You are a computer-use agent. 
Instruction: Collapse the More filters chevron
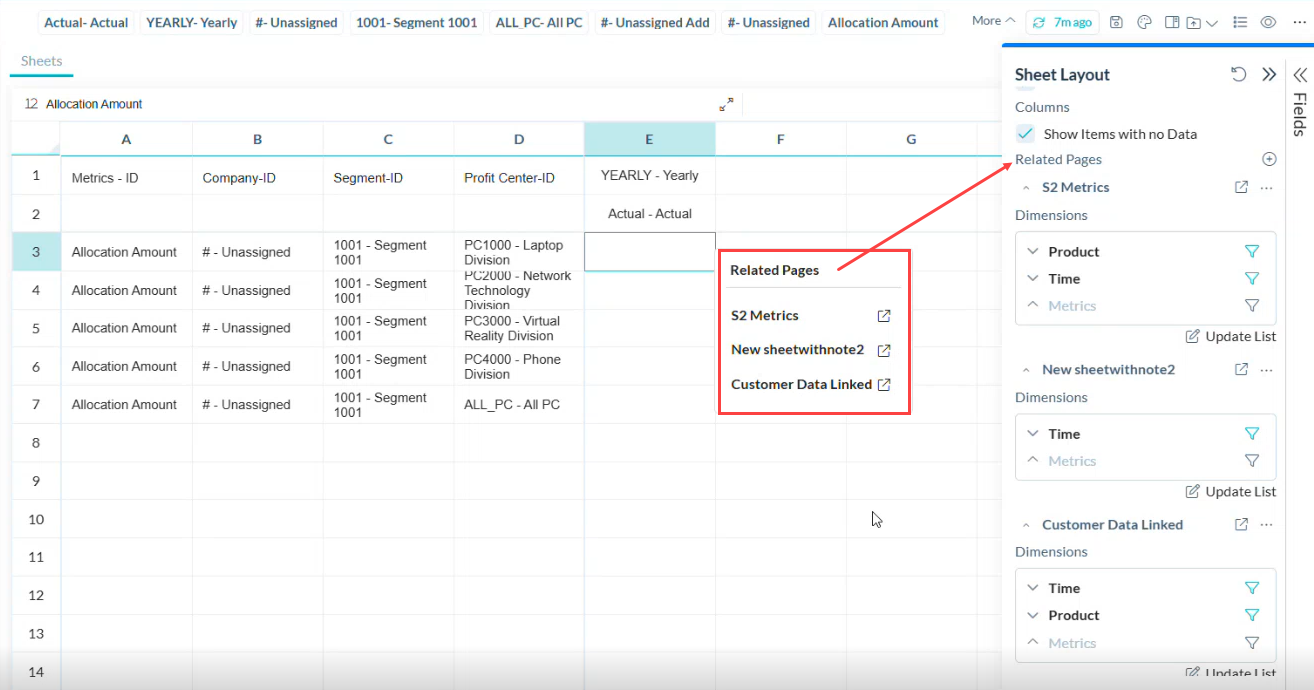point(1009,21)
